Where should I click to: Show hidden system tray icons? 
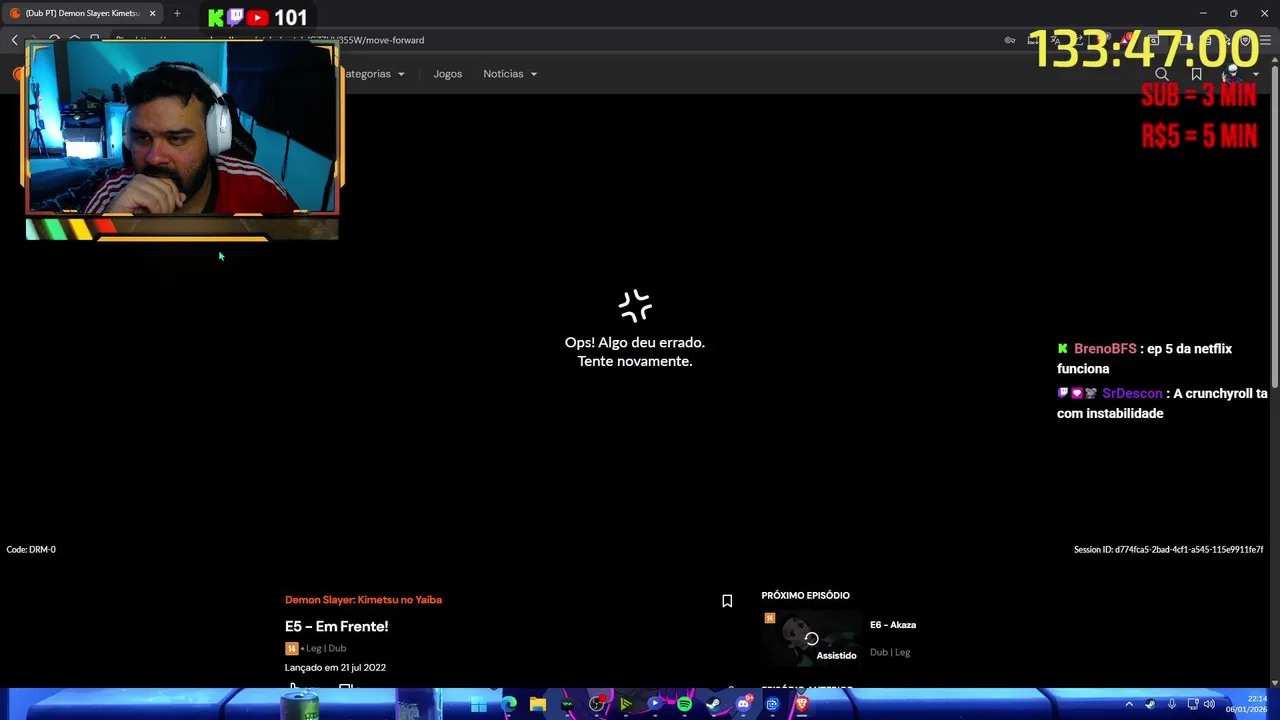pos(1129,704)
